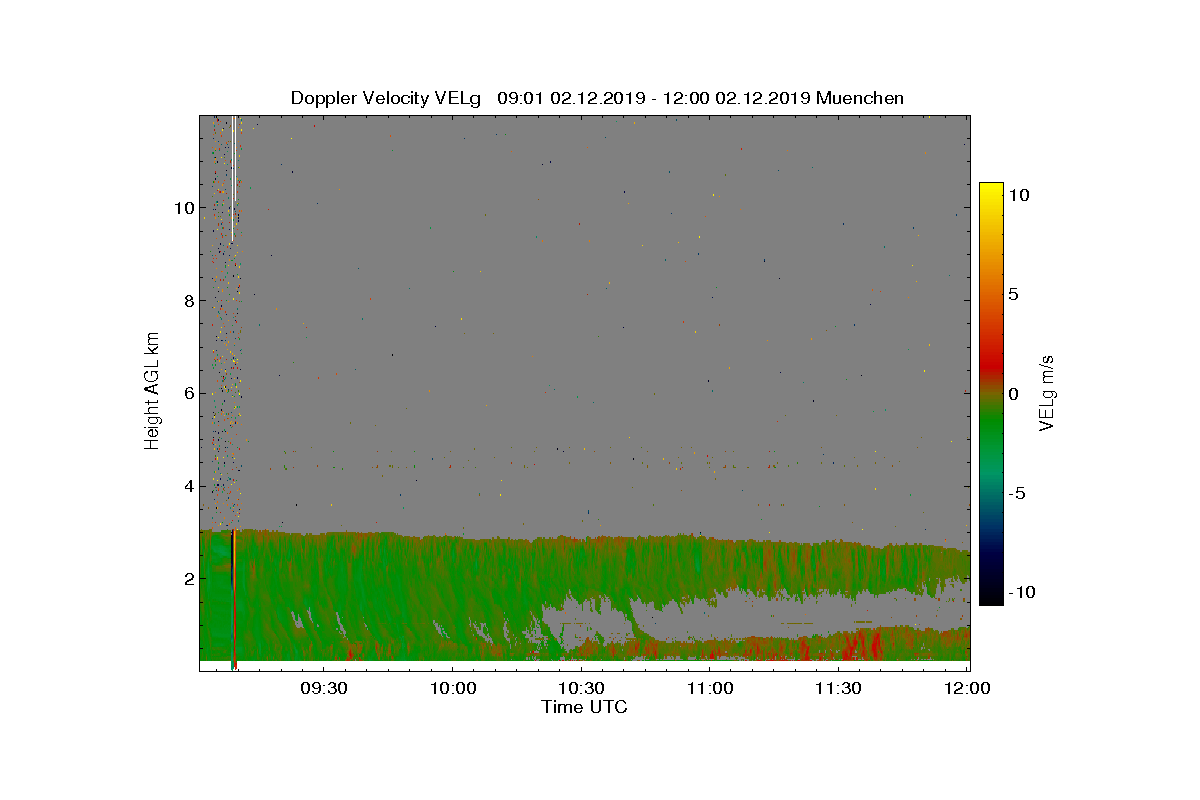Viewport: 1200px width, 800px height.
Task: Click the 'Height AGL km' axis label
Action: click(152, 389)
